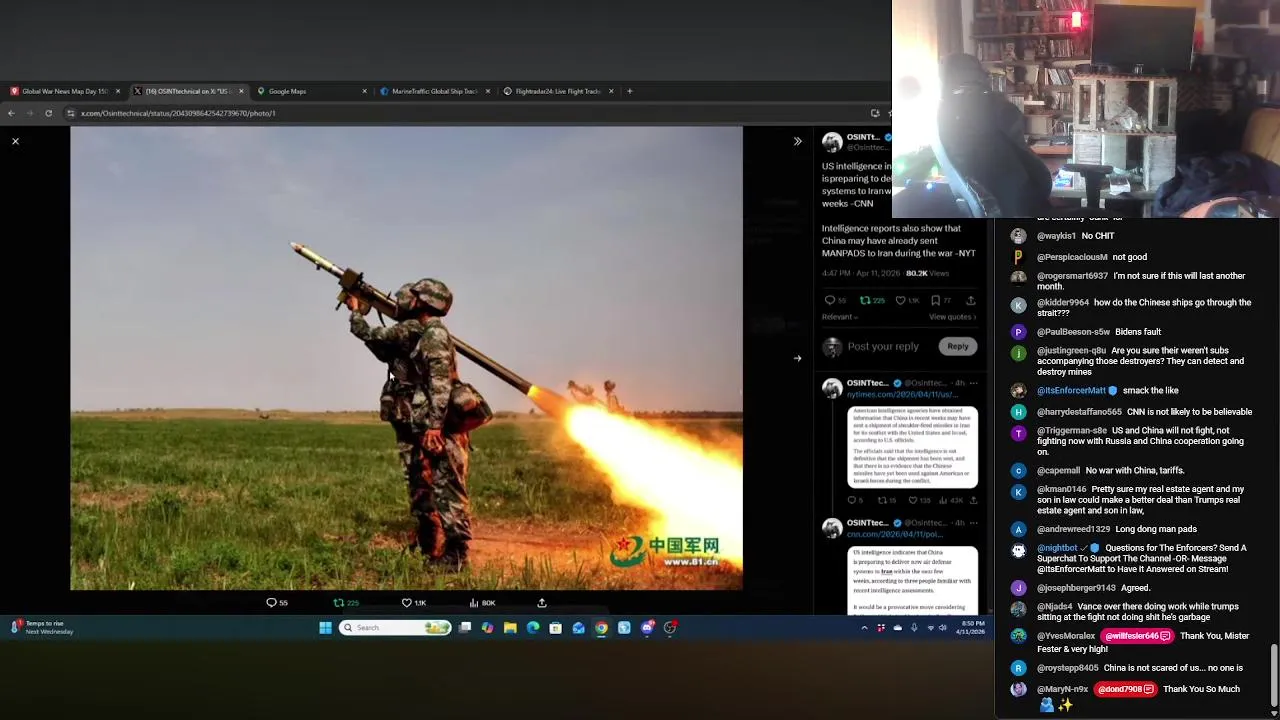Click the reply count icon below the photo
Image resolution: width=1280 pixels, height=720 pixels.
click(271, 603)
